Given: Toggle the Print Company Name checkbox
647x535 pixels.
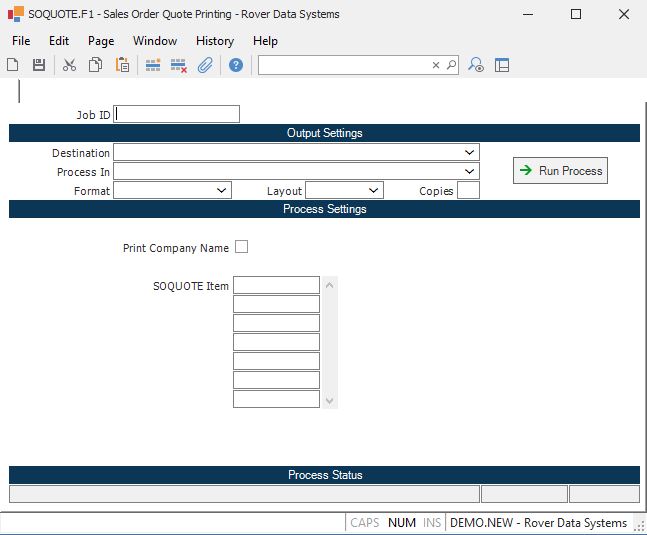Looking at the screenshot, I should coord(241,247).
